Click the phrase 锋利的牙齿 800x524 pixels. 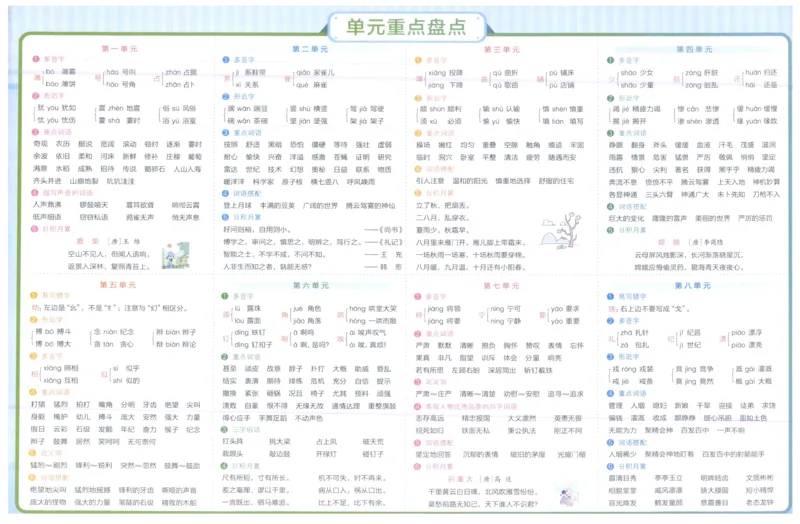tap(136, 490)
